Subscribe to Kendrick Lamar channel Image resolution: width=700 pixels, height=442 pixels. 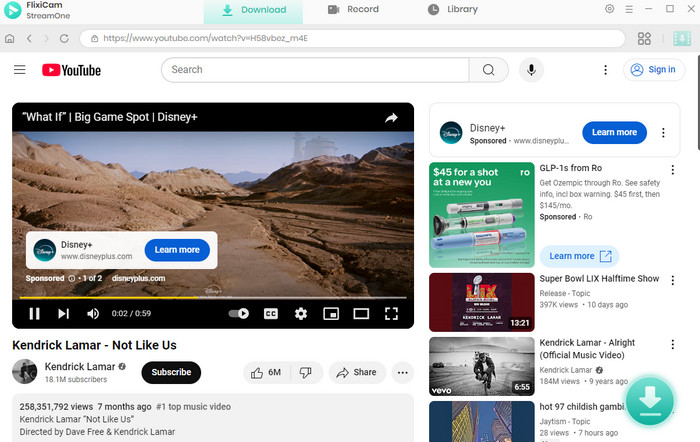[x=171, y=372]
